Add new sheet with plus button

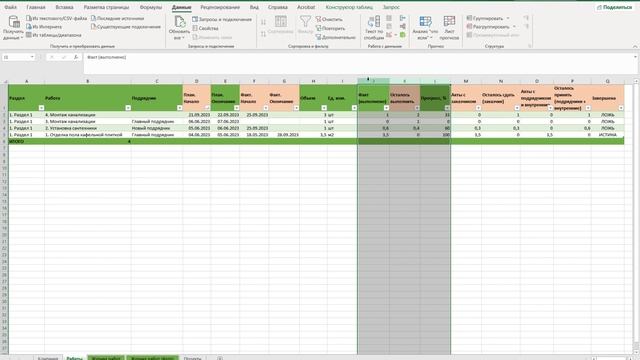[x=220, y=358]
